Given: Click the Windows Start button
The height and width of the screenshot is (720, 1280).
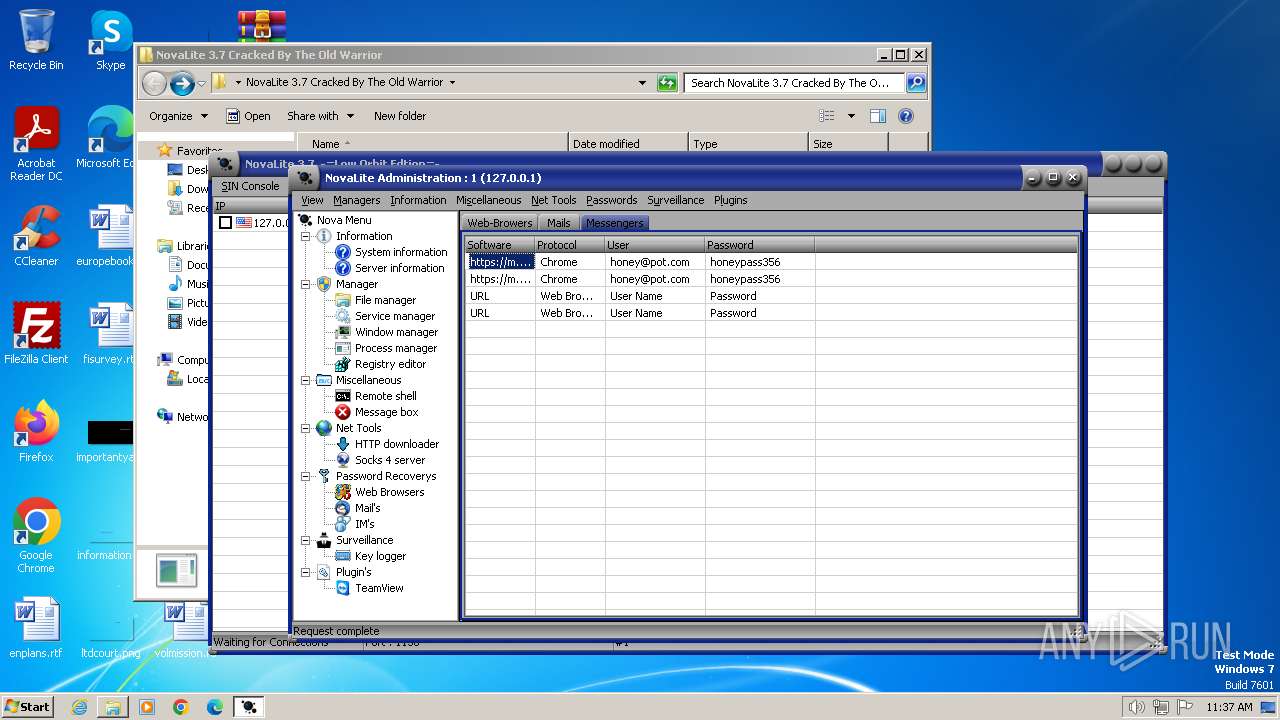Looking at the screenshot, I should tap(28, 707).
